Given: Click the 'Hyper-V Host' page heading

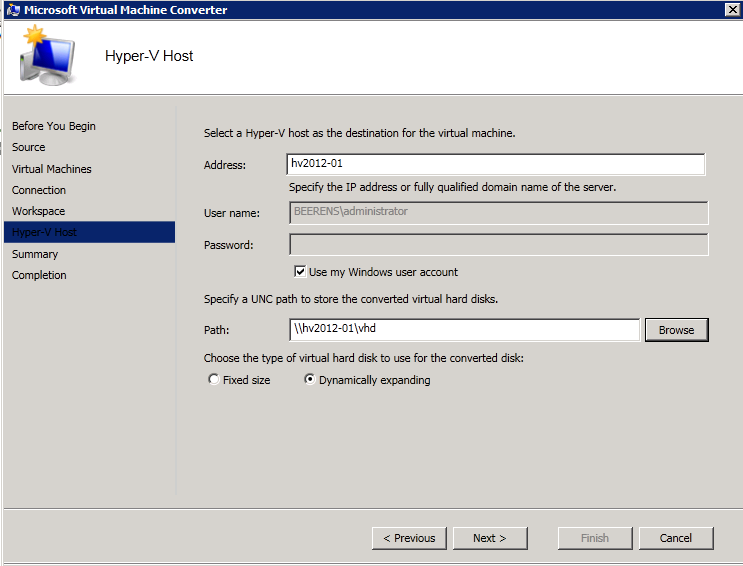Looking at the screenshot, I should (149, 56).
